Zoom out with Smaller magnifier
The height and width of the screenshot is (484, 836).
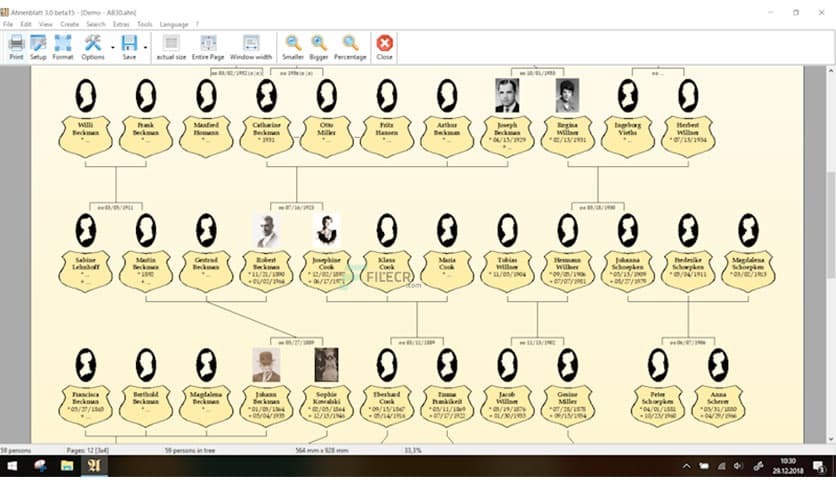293,47
